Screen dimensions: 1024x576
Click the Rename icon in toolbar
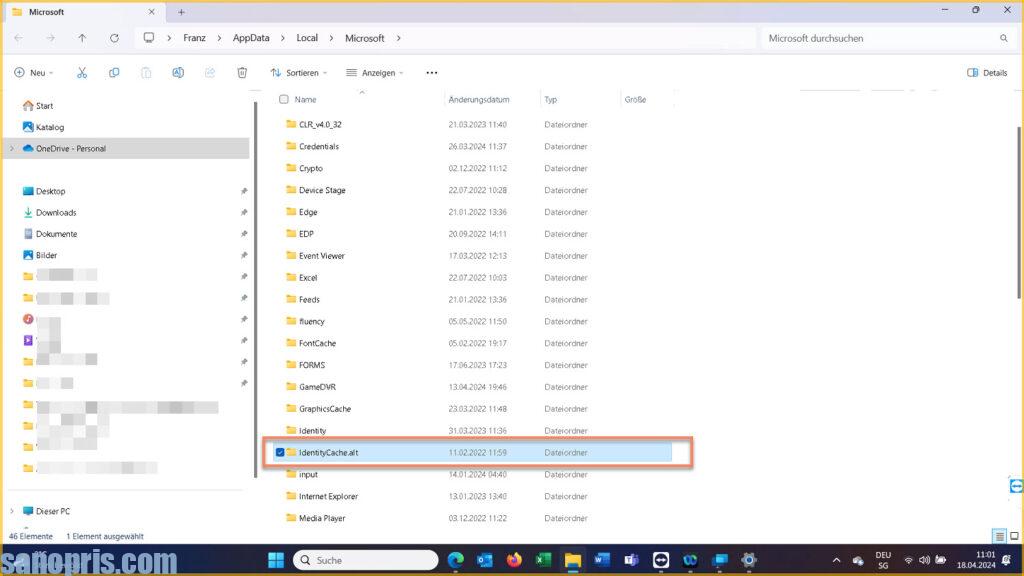pos(178,73)
